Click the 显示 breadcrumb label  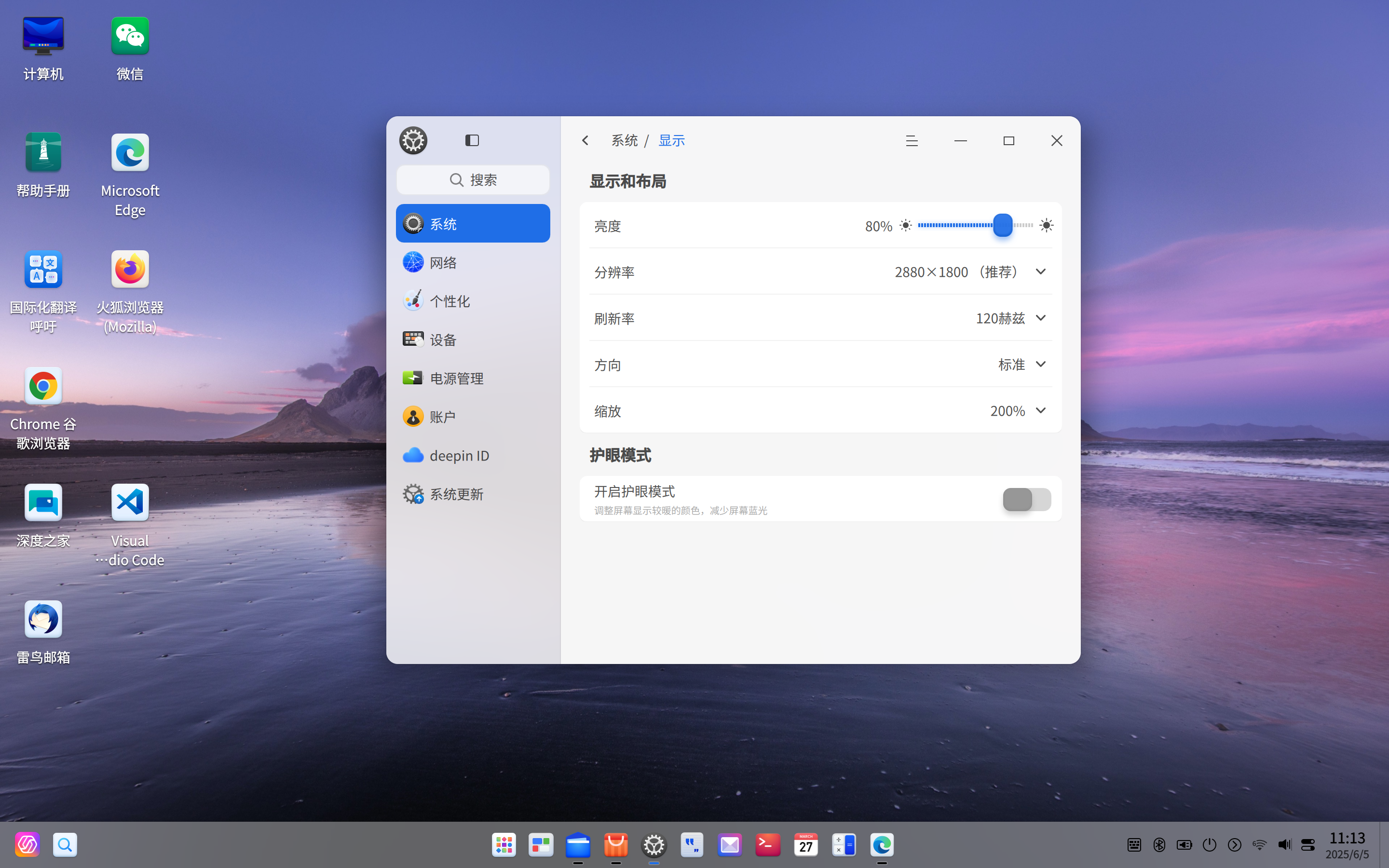(x=671, y=141)
